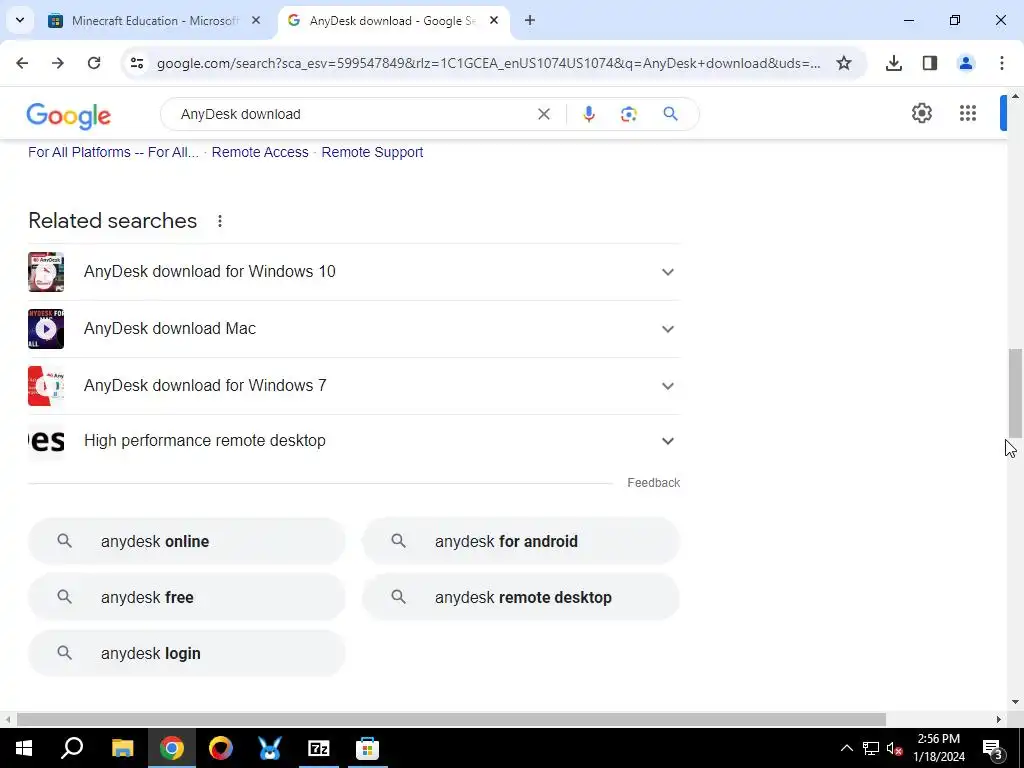Open the muted volume tray icon
1024x768 pixels.
894,748
